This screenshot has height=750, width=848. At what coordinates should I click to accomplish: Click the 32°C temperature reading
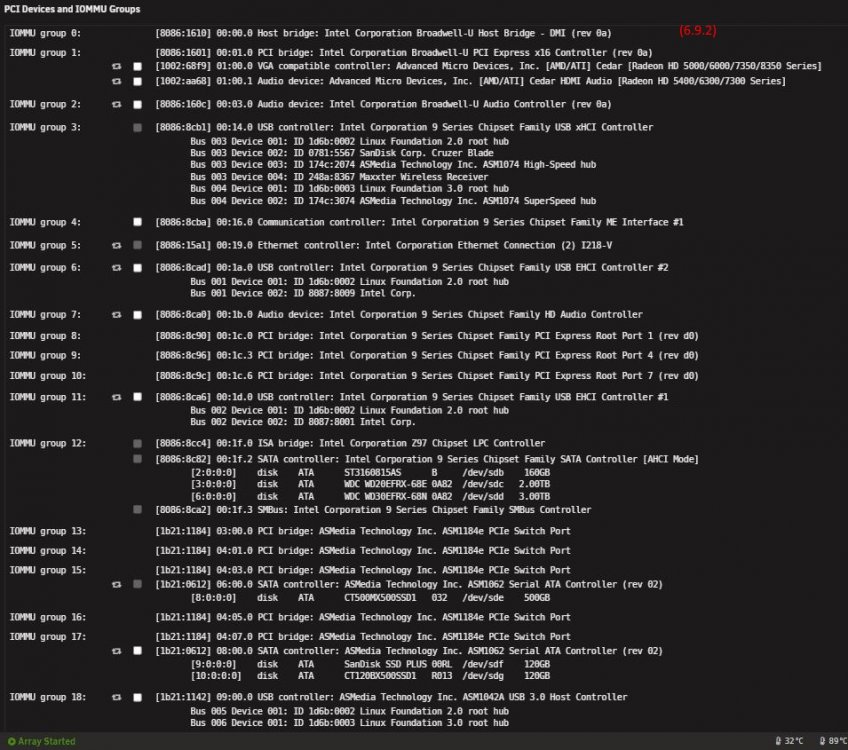(794, 741)
